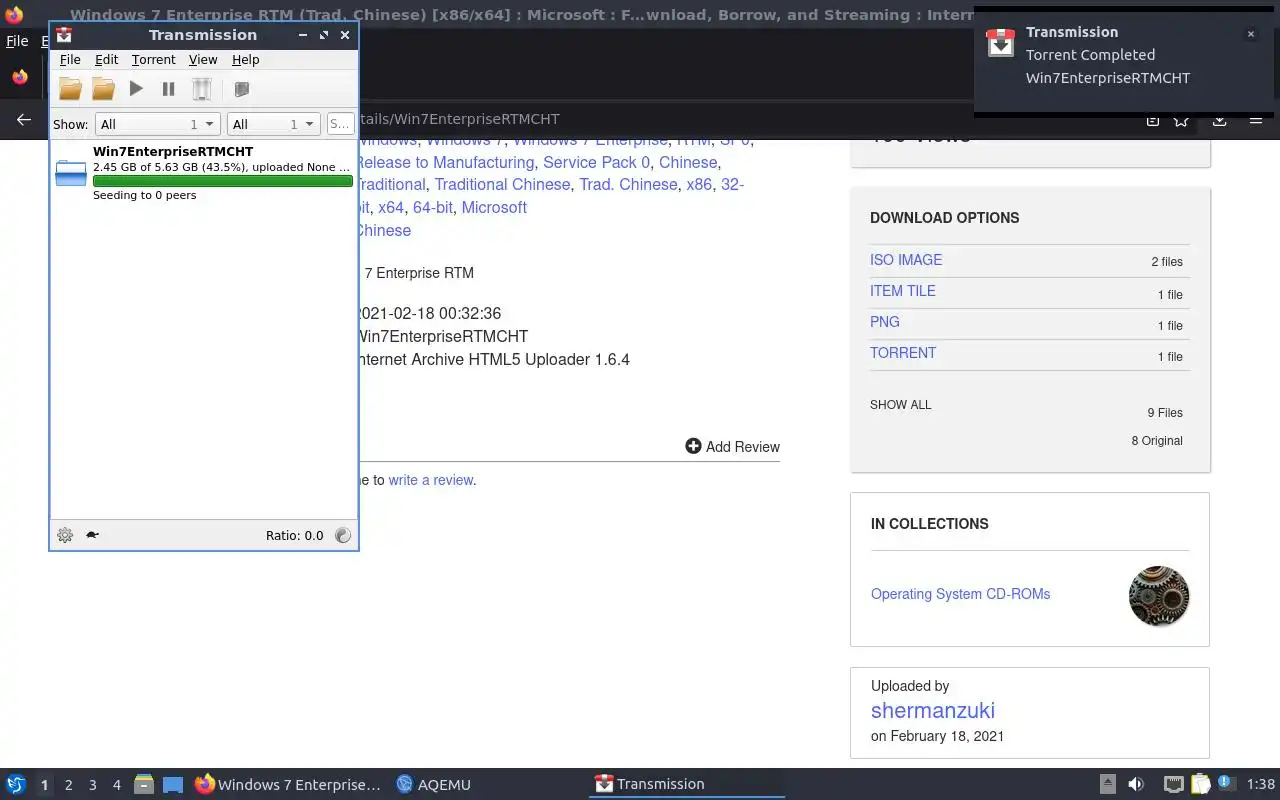Click the Transmission title bar app icon
The width and height of the screenshot is (1280, 800).
click(x=64, y=35)
